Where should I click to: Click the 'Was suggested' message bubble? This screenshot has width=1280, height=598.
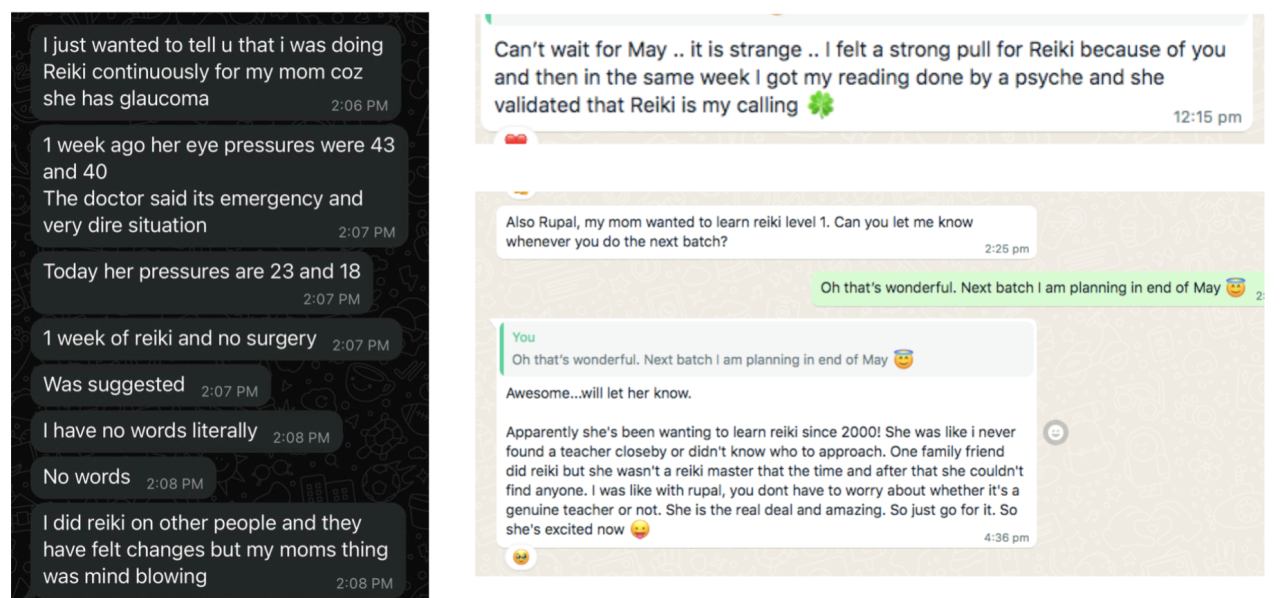[150, 386]
